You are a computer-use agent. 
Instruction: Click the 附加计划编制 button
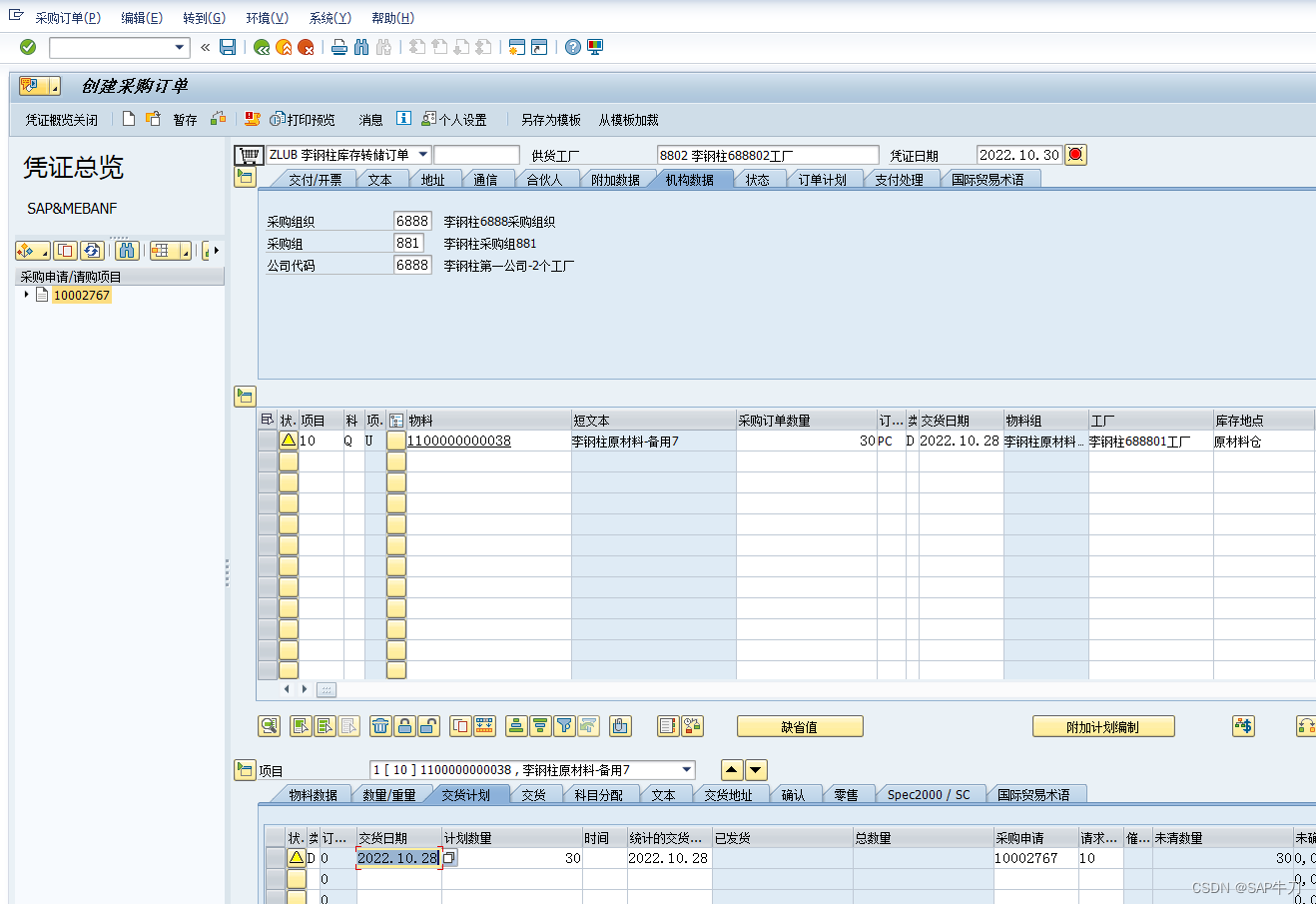coord(1103,727)
